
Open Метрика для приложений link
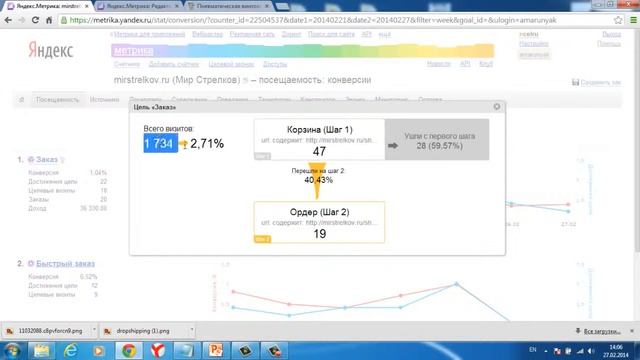tap(149, 34)
